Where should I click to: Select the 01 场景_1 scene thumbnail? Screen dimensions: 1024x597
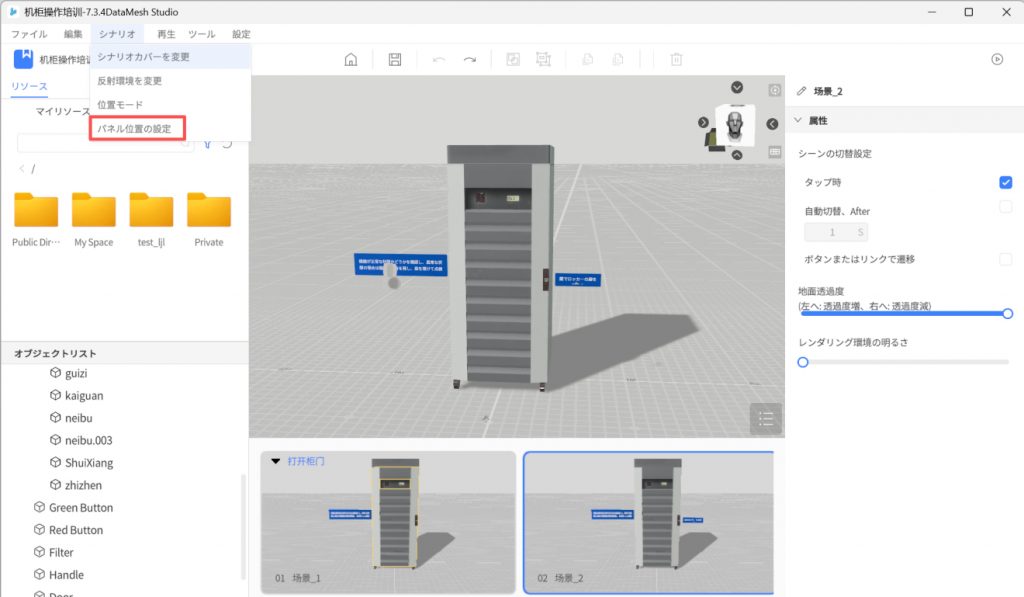pyautogui.click(x=389, y=522)
